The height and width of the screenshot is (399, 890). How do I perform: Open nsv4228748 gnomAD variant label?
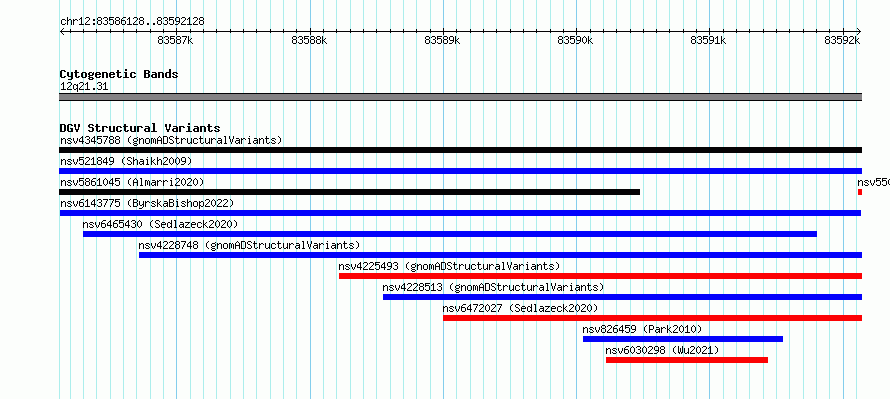click(250, 245)
